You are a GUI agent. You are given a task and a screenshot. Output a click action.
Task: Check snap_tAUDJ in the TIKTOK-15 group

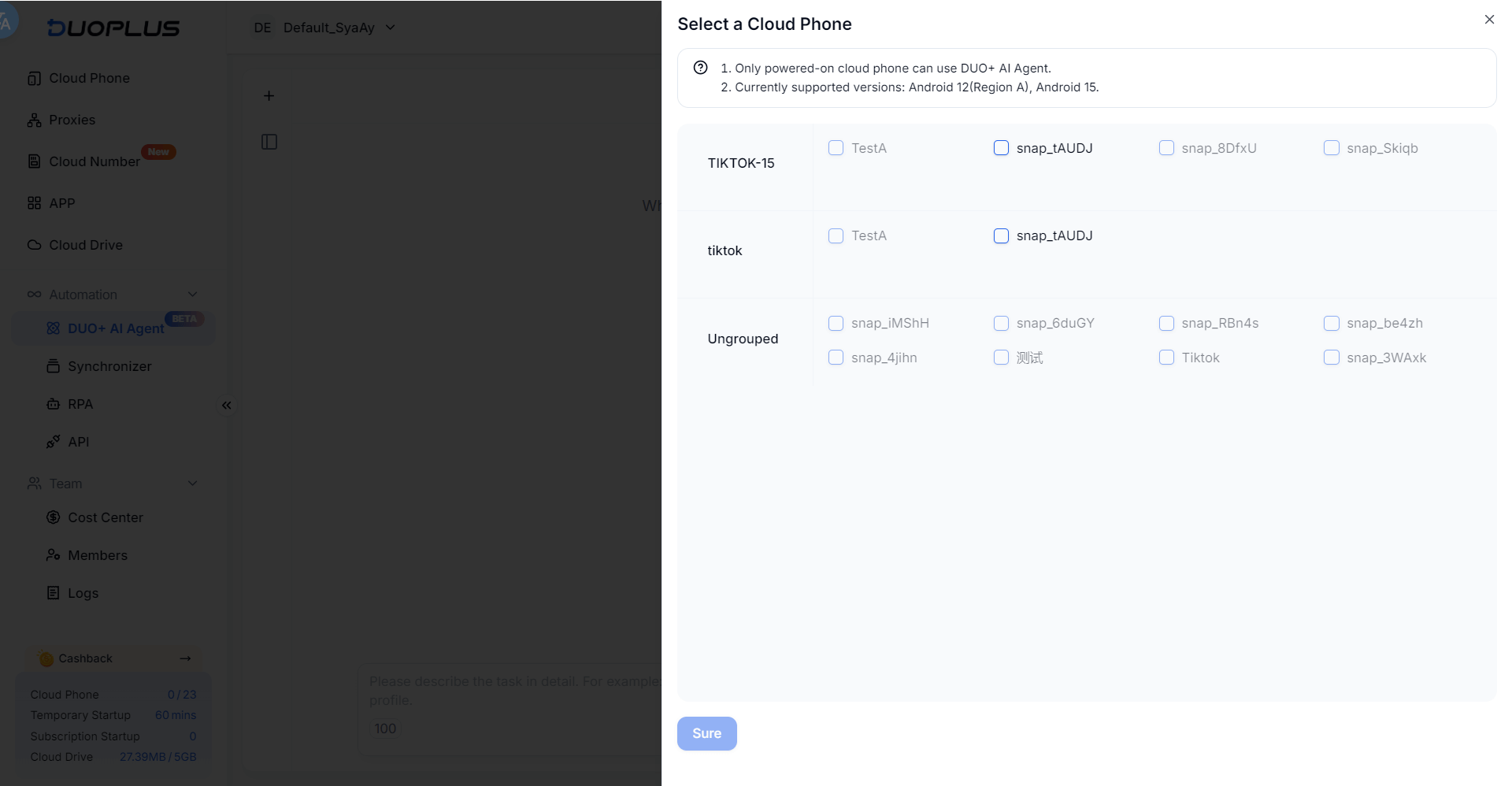click(x=1001, y=148)
